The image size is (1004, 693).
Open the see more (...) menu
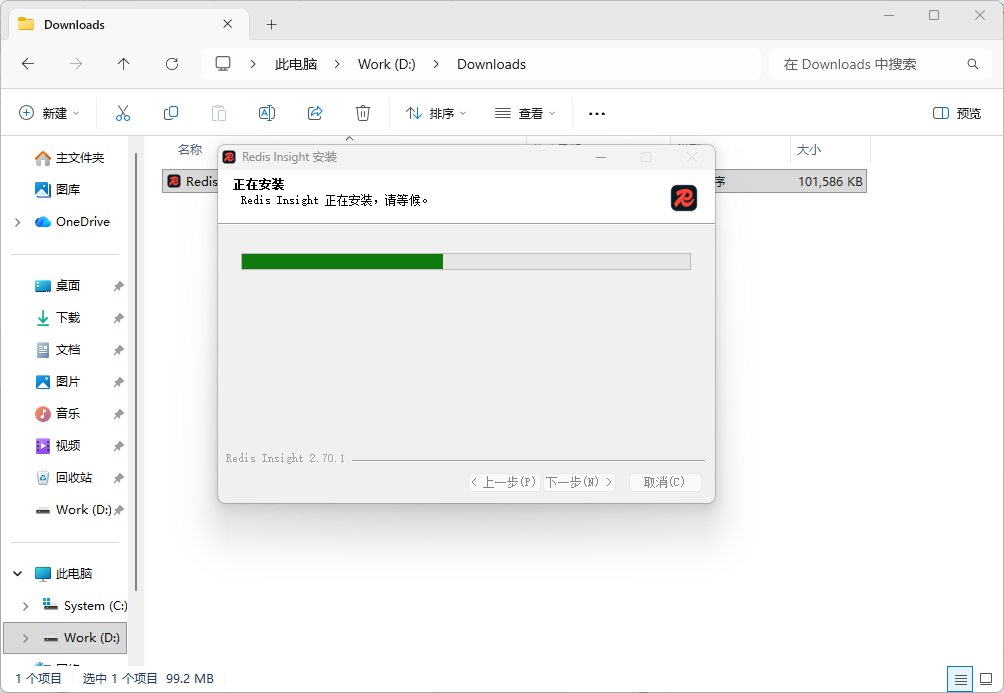[596, 113]
